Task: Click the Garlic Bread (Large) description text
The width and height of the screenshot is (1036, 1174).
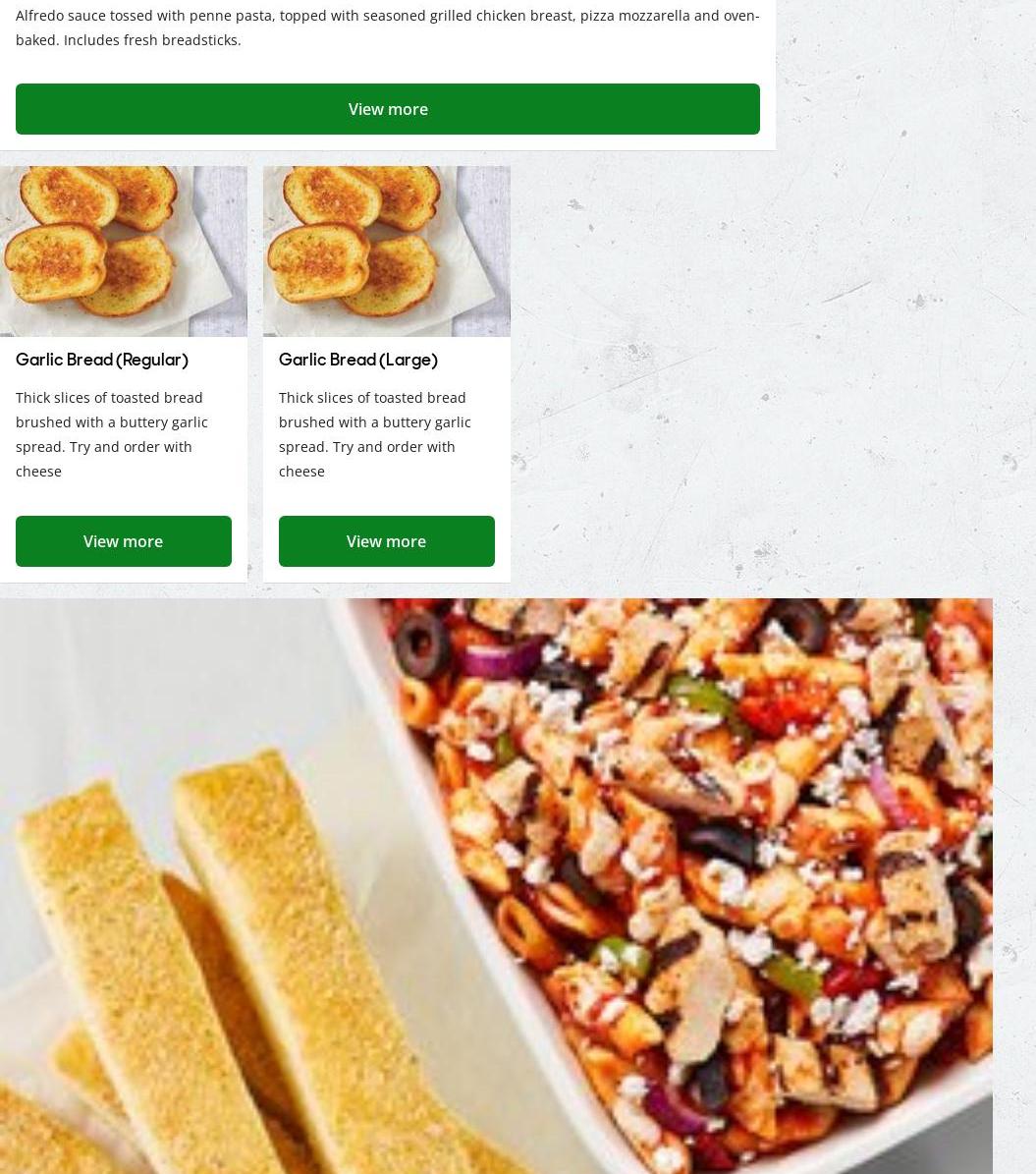Action: [x=375, y=434]
